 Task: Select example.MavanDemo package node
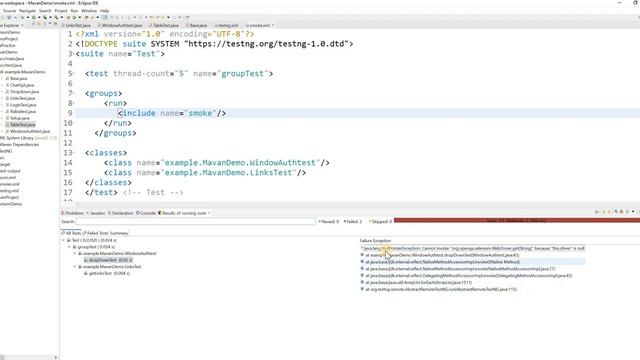pos(24,72)
